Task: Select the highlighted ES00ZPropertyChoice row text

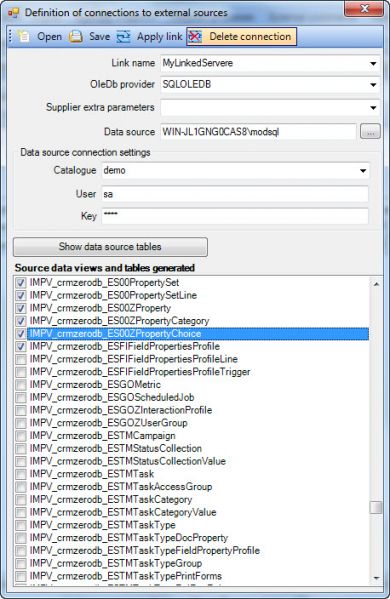Action: (x=115, y=334)
